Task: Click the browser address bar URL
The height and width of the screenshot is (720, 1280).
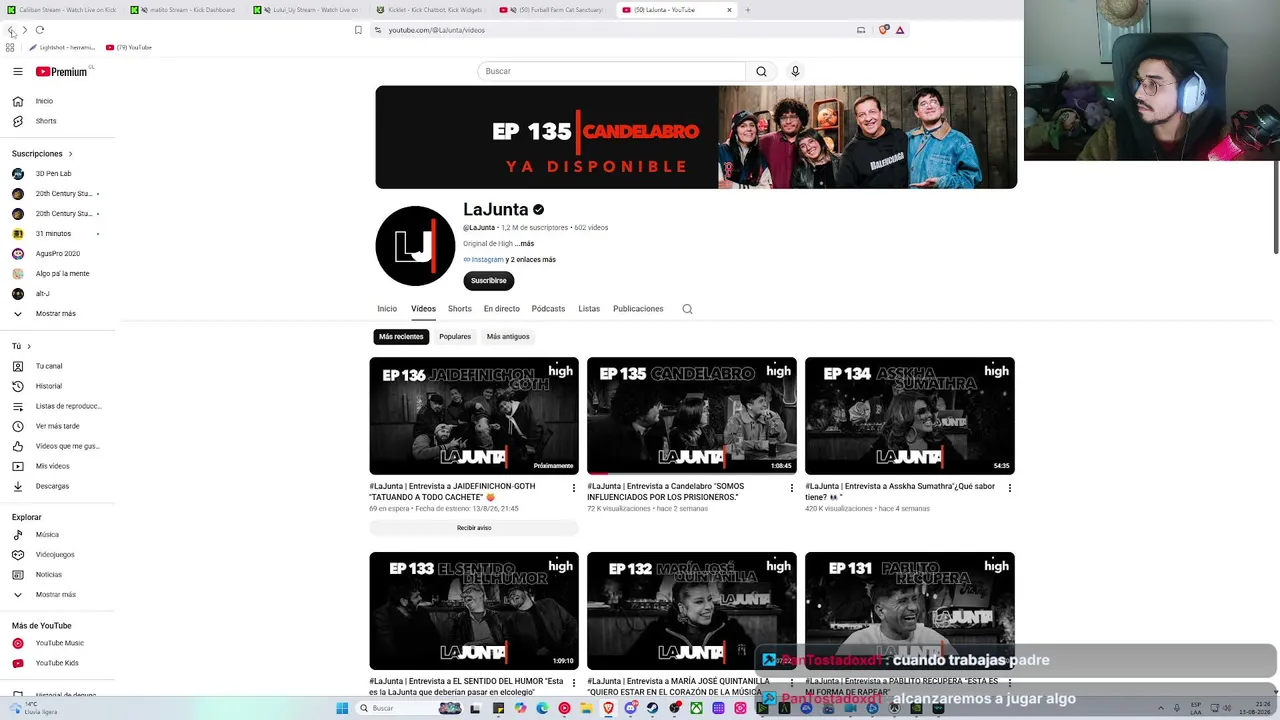Action: tap(436, 30)
